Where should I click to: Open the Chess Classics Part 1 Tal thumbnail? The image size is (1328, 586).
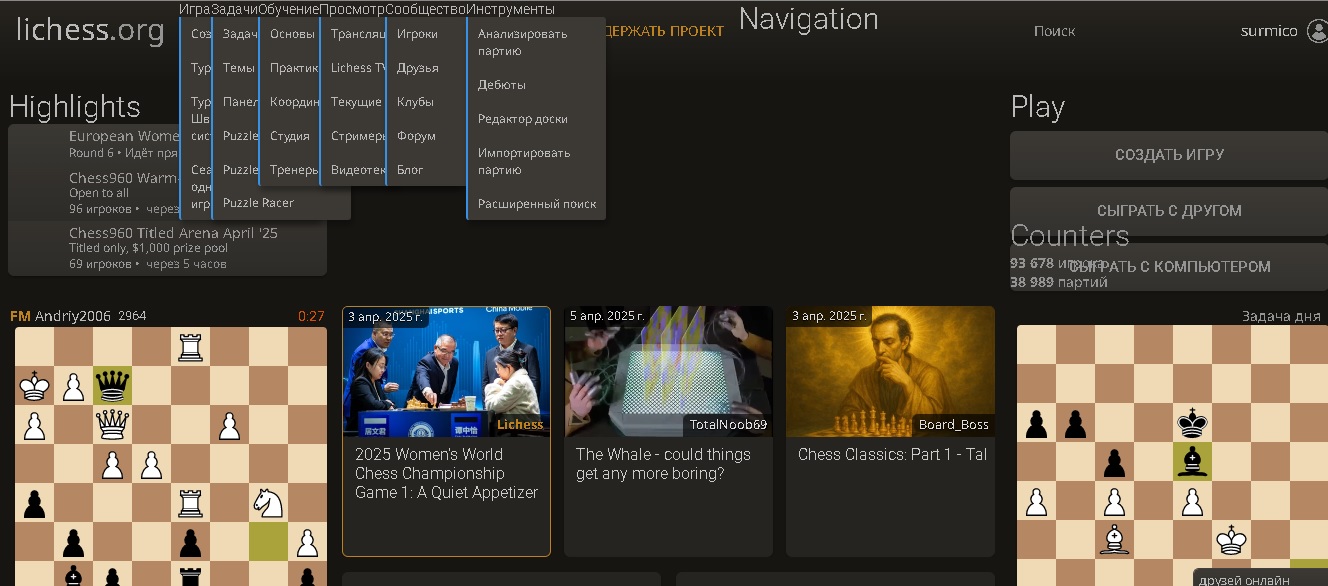coord(890,372)
